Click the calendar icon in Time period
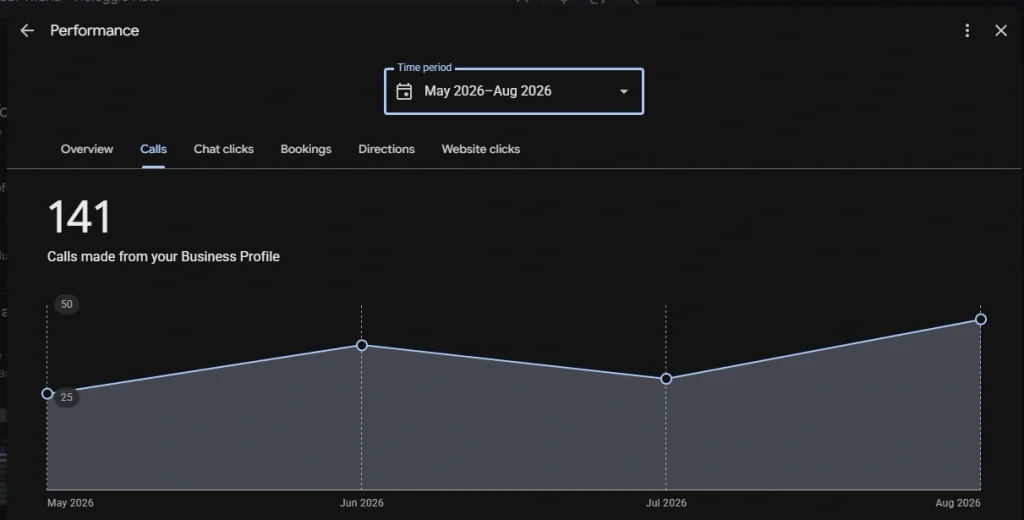Screen dimensions: 1024x520 point(404,91)
